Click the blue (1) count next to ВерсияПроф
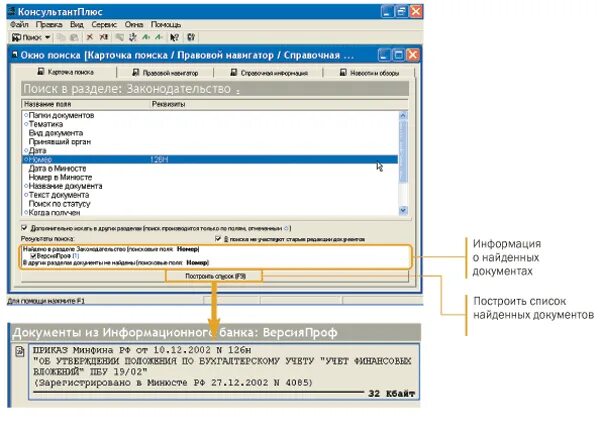The height and width of the screenshot is (436, 600). pyautogui.click(x=76, y=256)
